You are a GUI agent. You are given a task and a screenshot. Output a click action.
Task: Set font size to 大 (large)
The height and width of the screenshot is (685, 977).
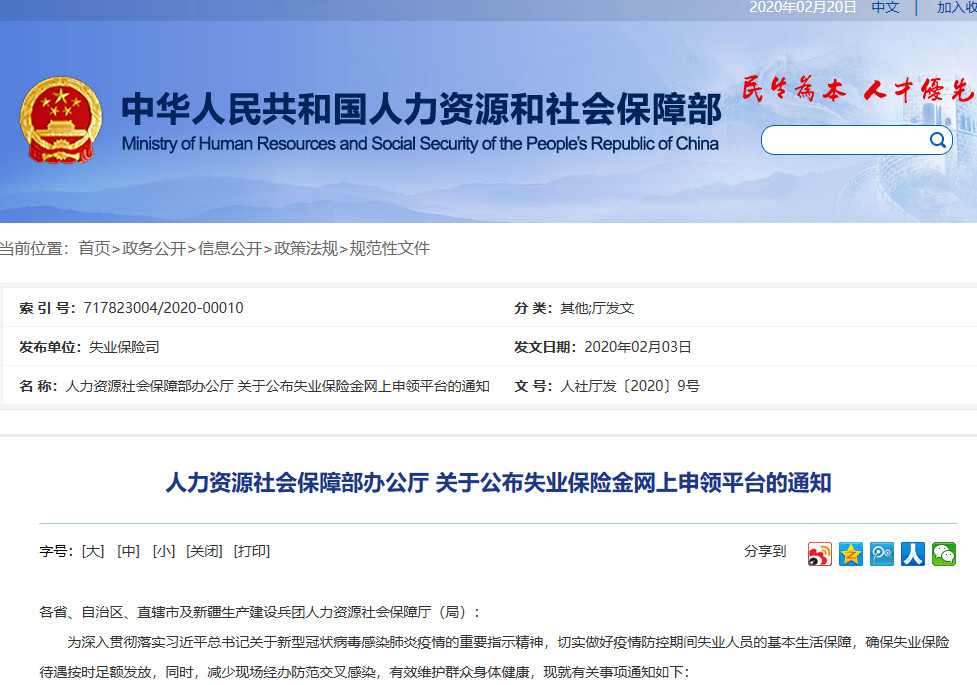point(93,551)
